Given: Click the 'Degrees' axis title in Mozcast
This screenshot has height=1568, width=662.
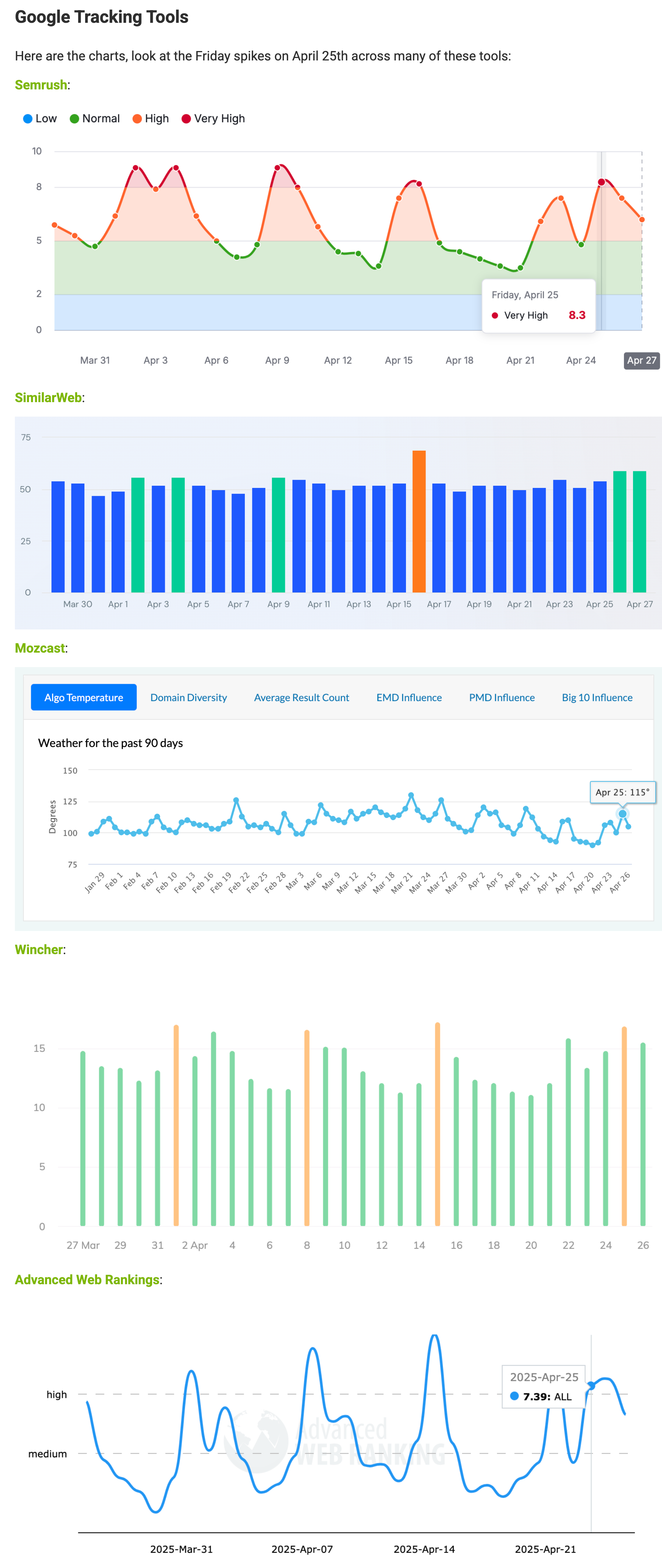Looking at the screenshot, I should 53,817.
